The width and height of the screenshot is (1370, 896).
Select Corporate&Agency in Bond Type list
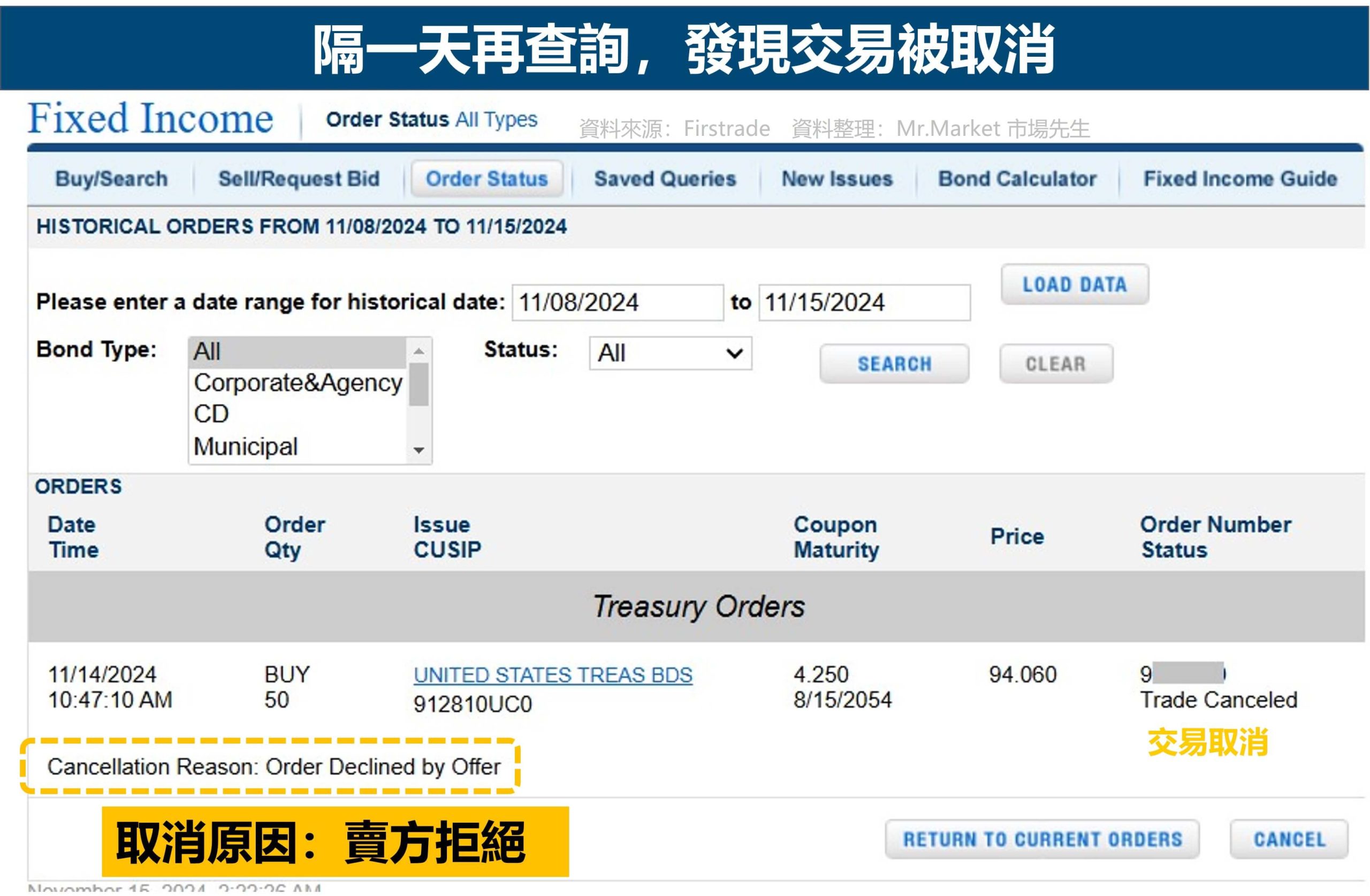(297, 382)
